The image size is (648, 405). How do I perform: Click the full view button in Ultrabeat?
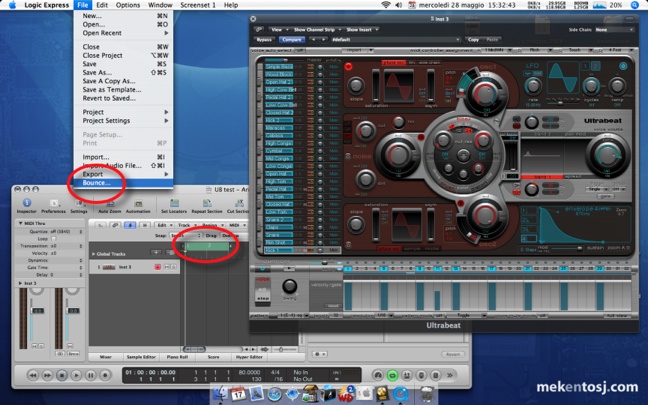[x=616, y=316]
